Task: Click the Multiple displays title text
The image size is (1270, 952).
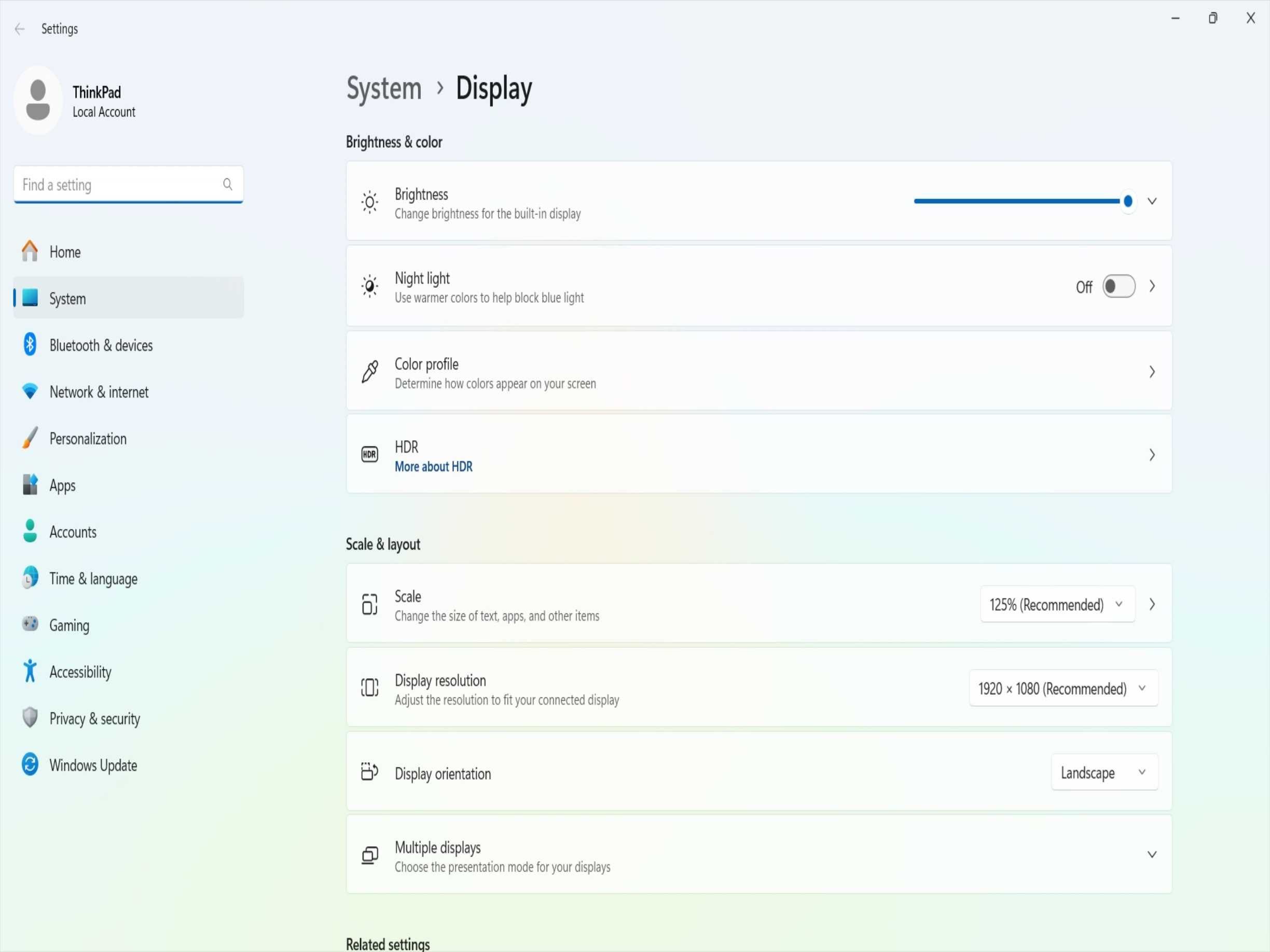Action: pyautogui.click(x=437, y=848)
